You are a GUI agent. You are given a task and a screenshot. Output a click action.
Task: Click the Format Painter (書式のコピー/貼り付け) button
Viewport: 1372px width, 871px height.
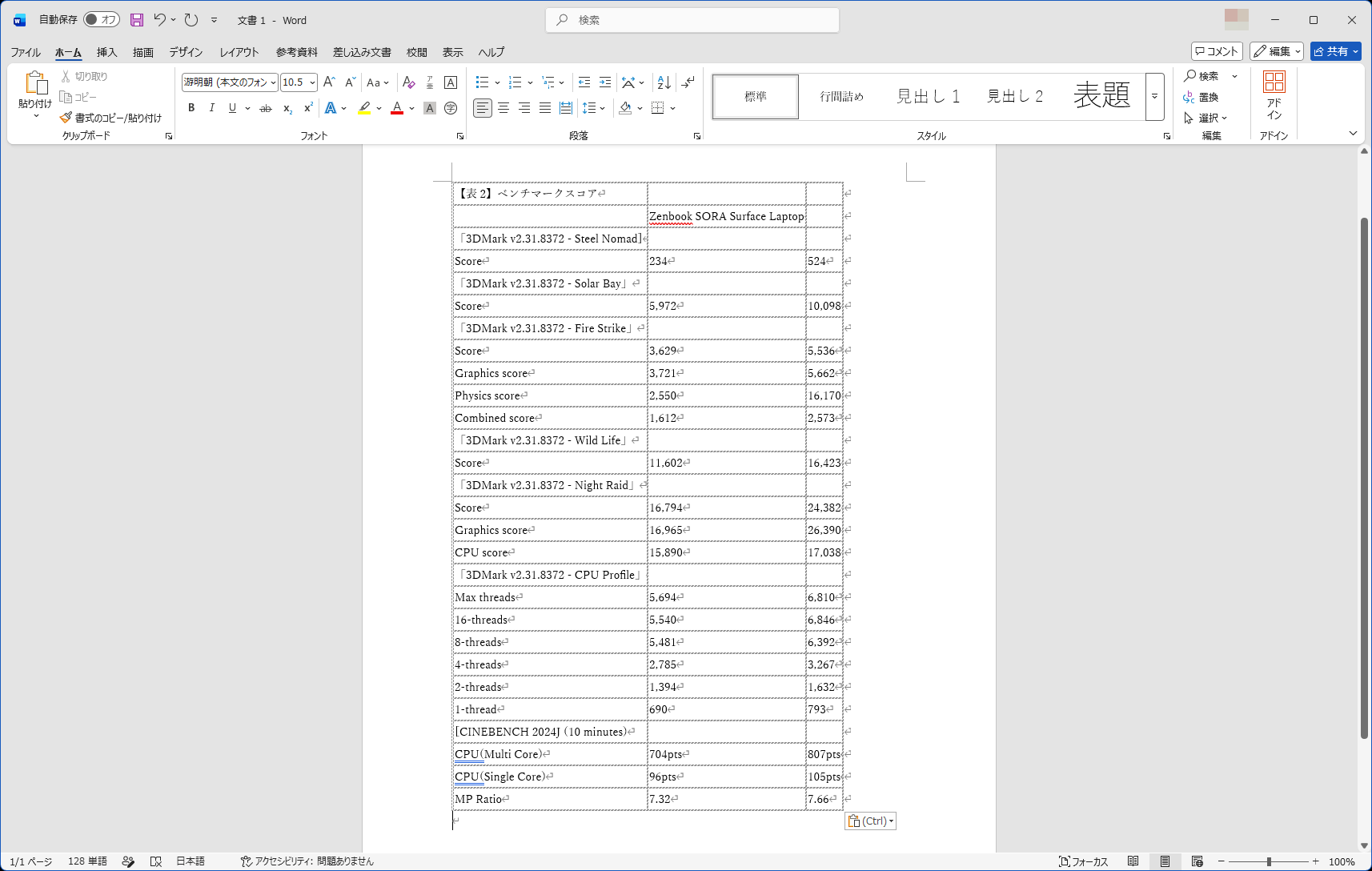click(x=110, y=118)
